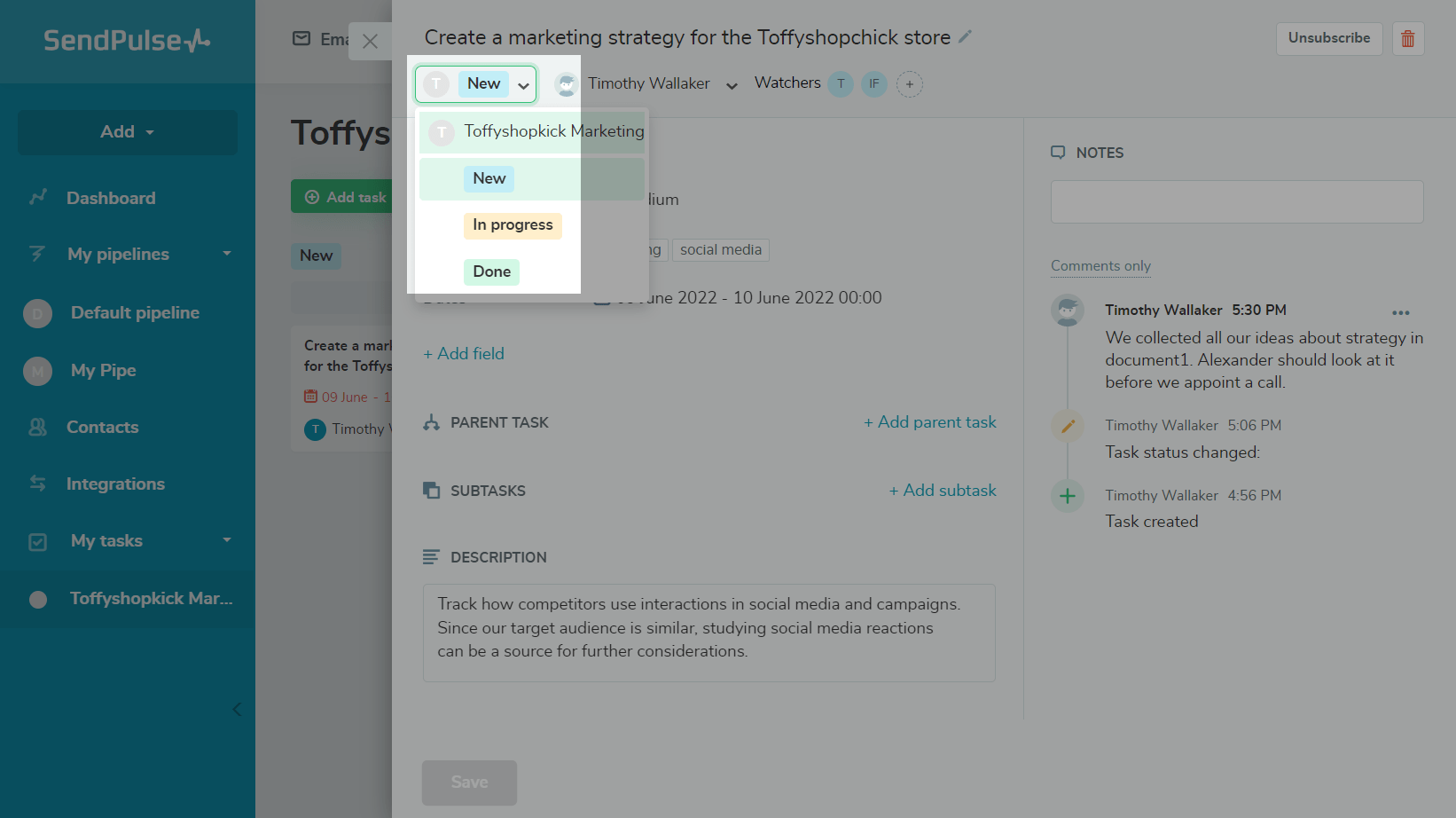This screenshot has height=818, width=1456.
Task: Open the assignee Timothy Wallaker dropdown arrow
Action: (x=732, y=85)
